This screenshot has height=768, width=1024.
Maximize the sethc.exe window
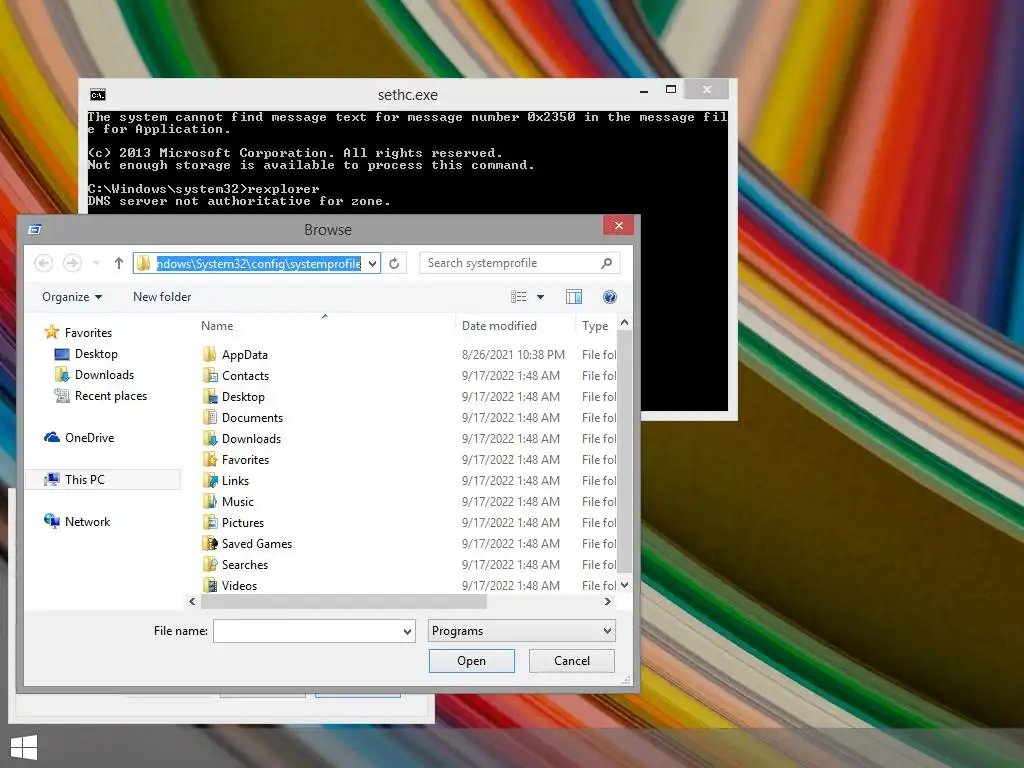click(671, 89)
